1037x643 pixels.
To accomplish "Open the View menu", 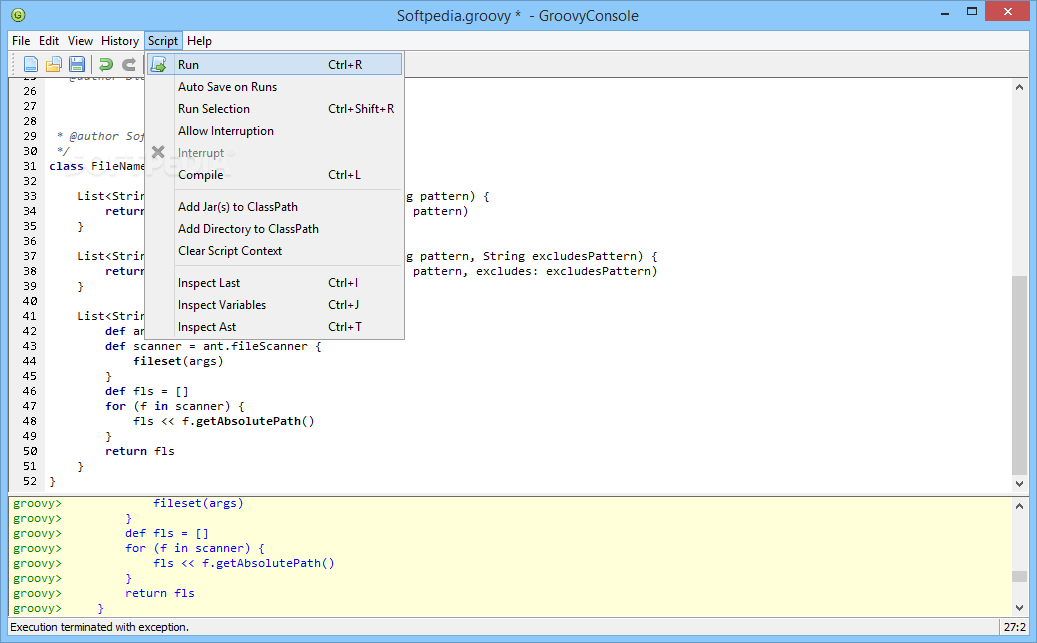I will [80, 41].
